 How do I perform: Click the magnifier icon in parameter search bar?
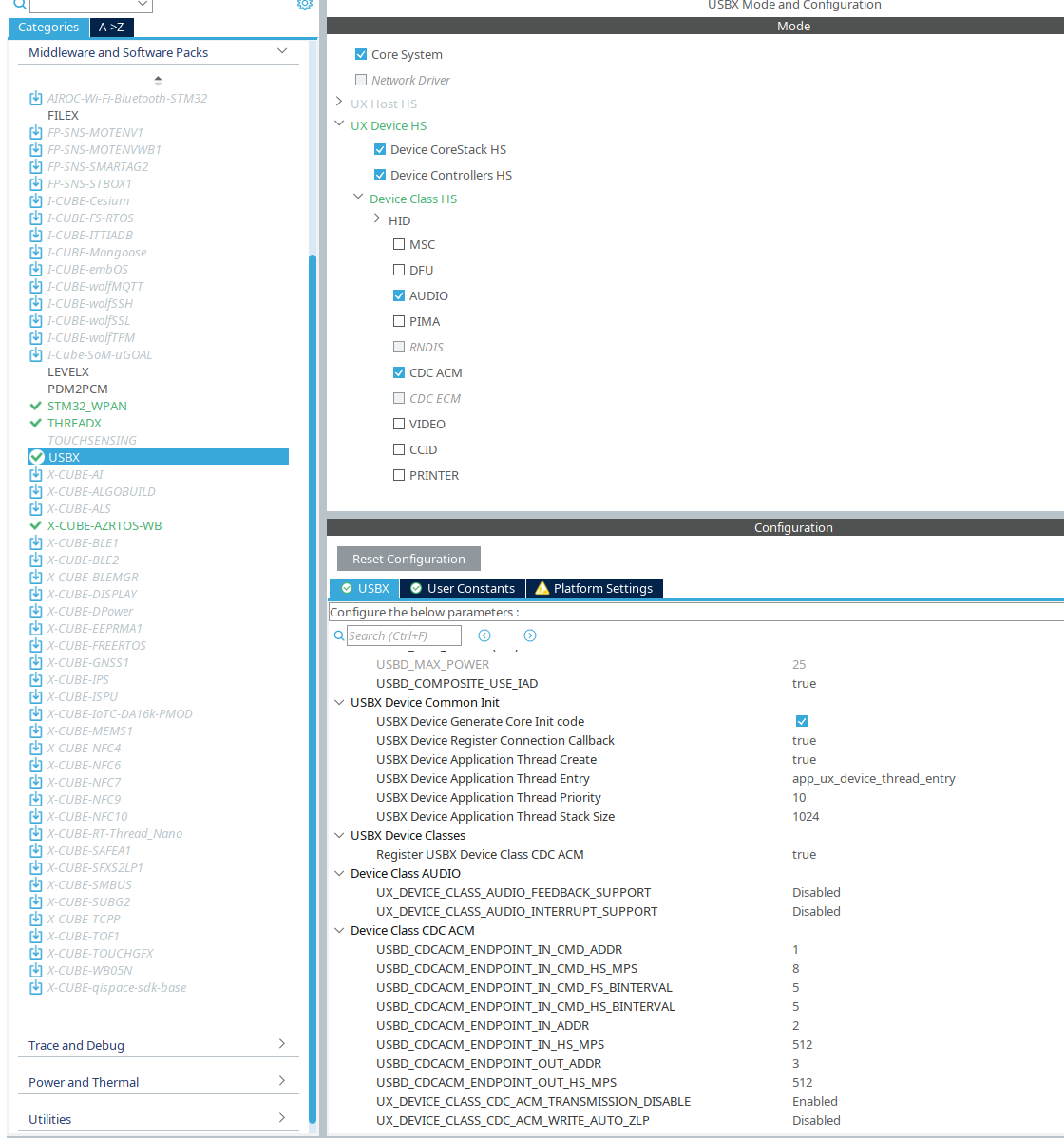tap(339, 635)
